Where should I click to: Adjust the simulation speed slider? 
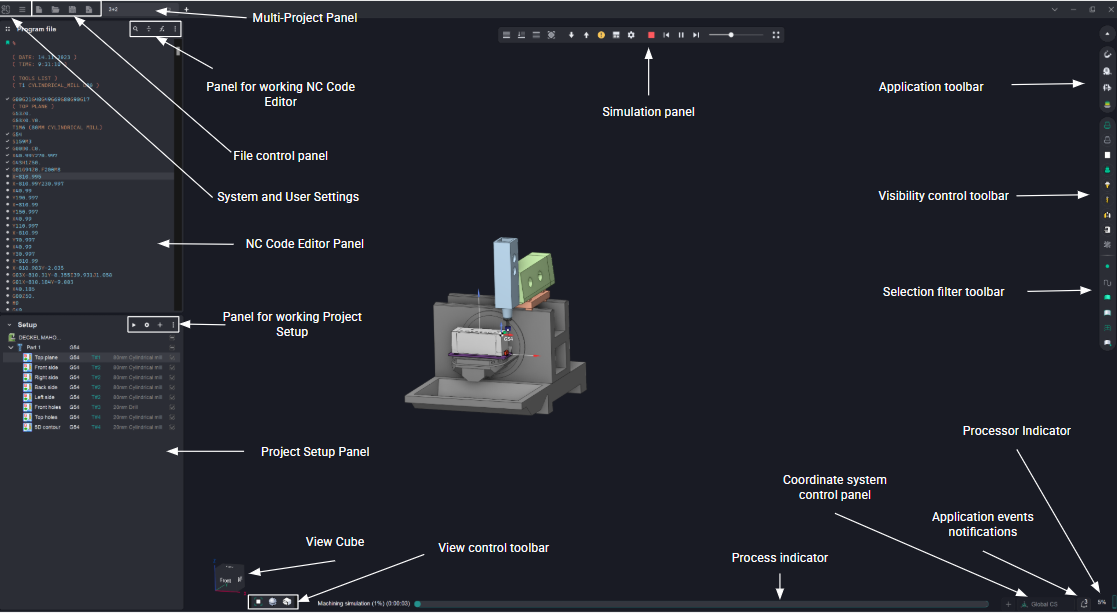coord(731,35)
